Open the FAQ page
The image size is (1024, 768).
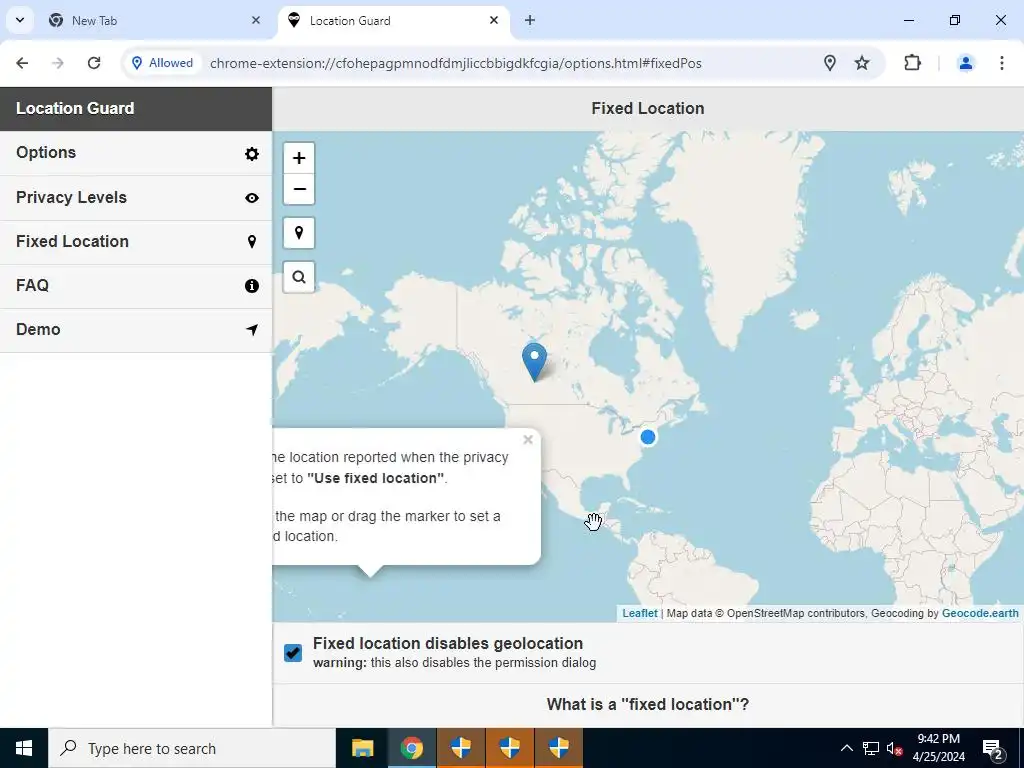point(136,285)
